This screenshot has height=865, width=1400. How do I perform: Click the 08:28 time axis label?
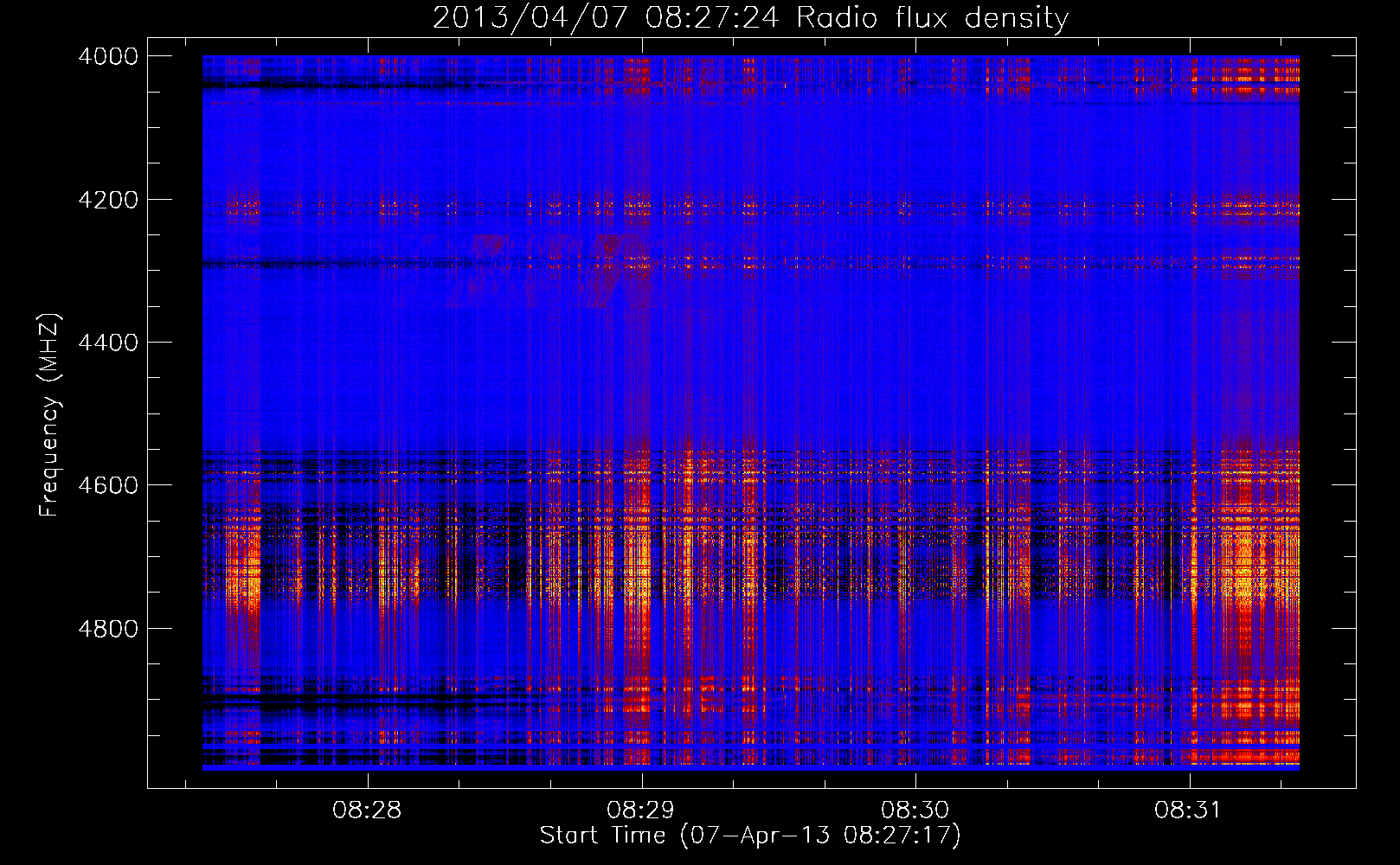click(367, 811)
